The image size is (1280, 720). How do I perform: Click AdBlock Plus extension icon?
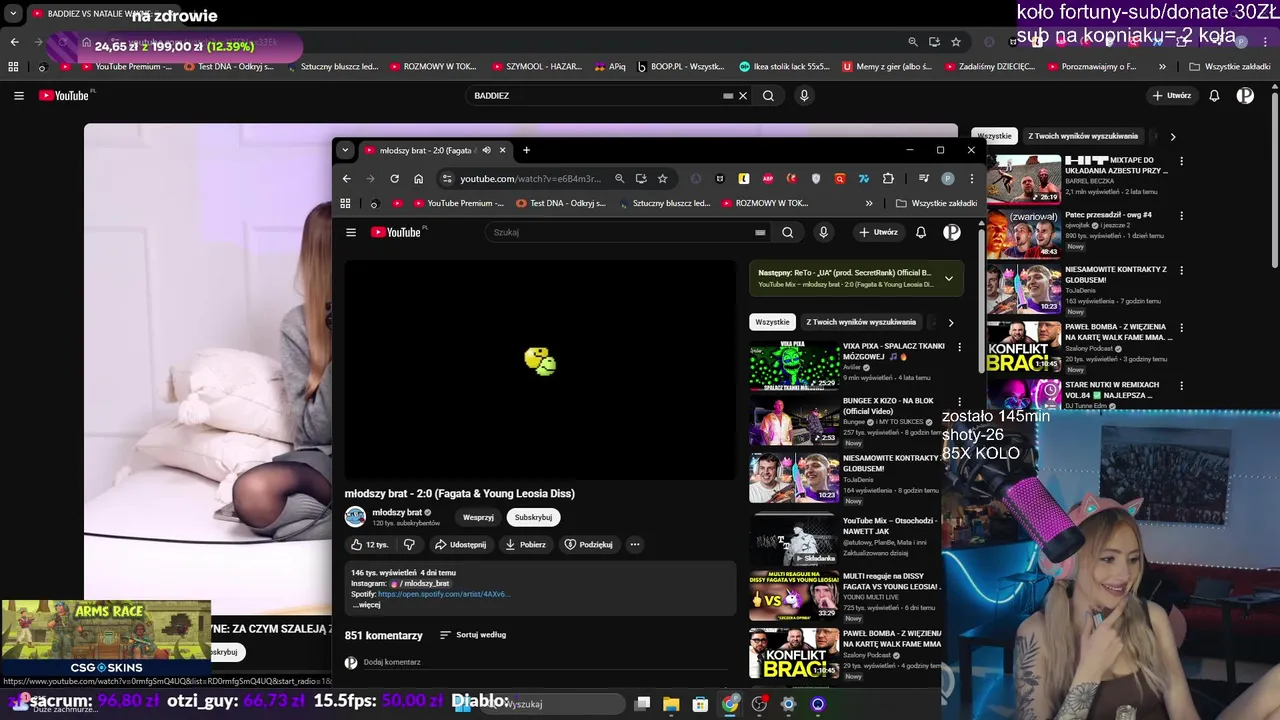tap(768, 178)
